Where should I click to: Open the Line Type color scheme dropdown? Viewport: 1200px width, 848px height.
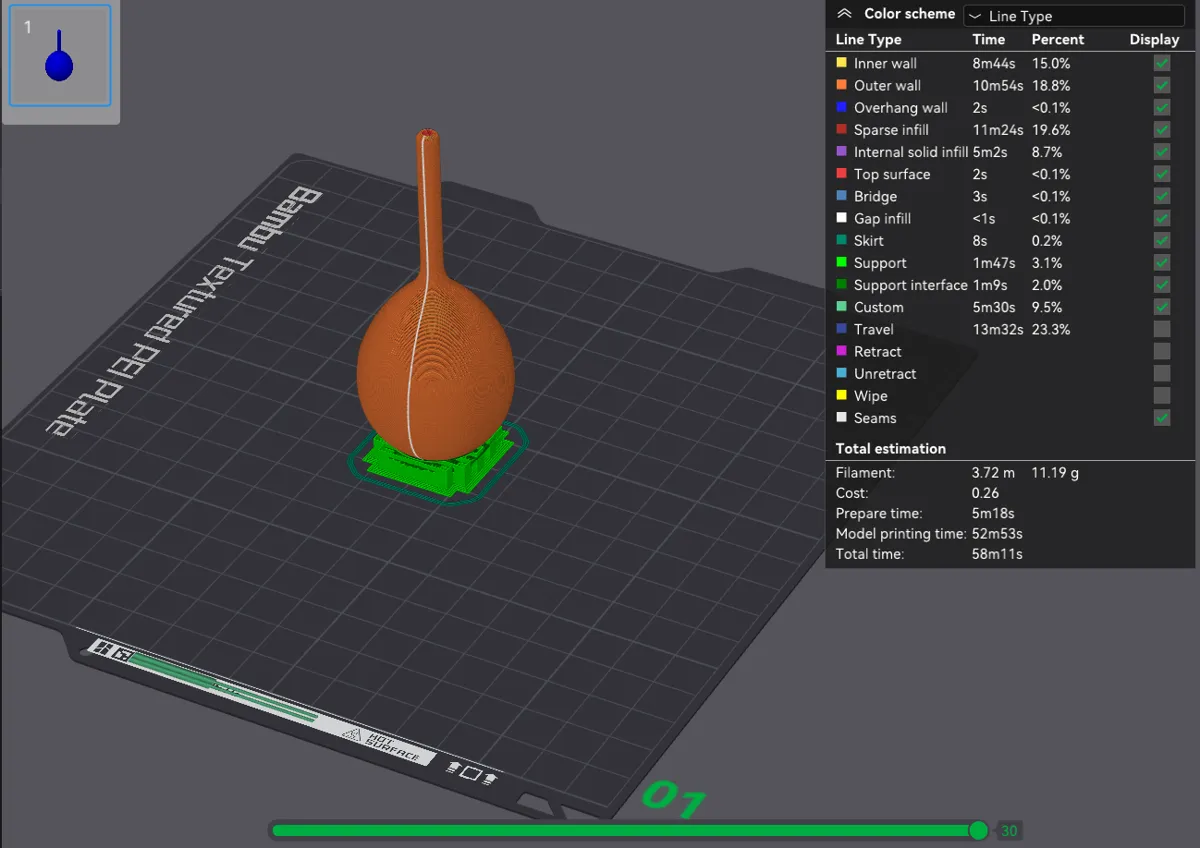tap(1074, 16)
